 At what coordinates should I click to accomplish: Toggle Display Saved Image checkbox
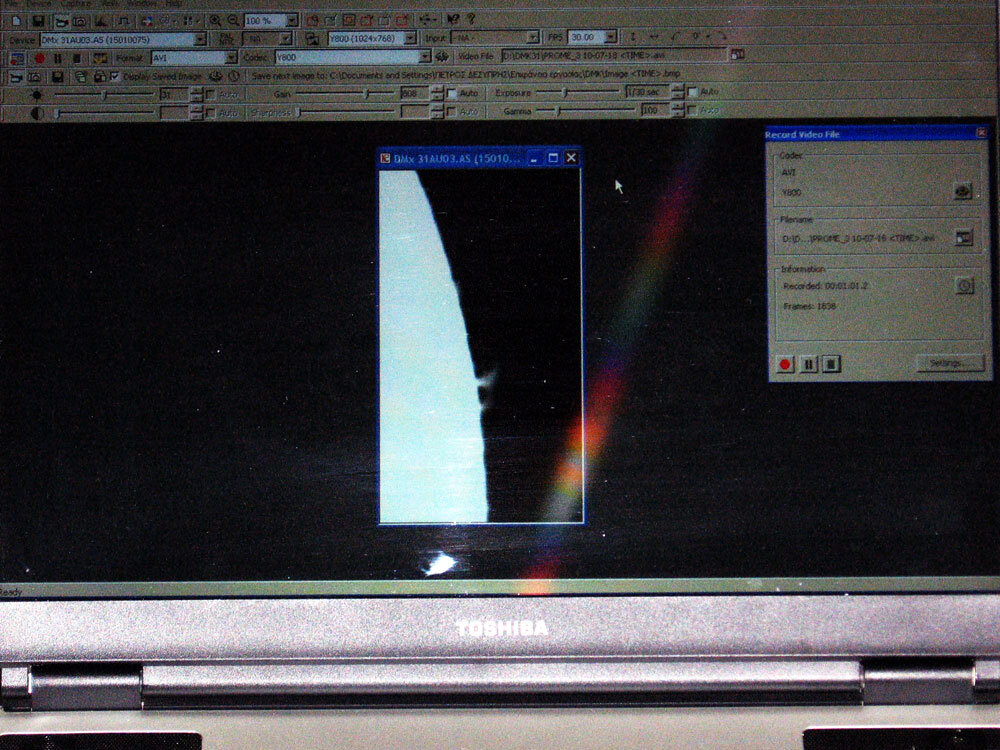click(115, 76)
